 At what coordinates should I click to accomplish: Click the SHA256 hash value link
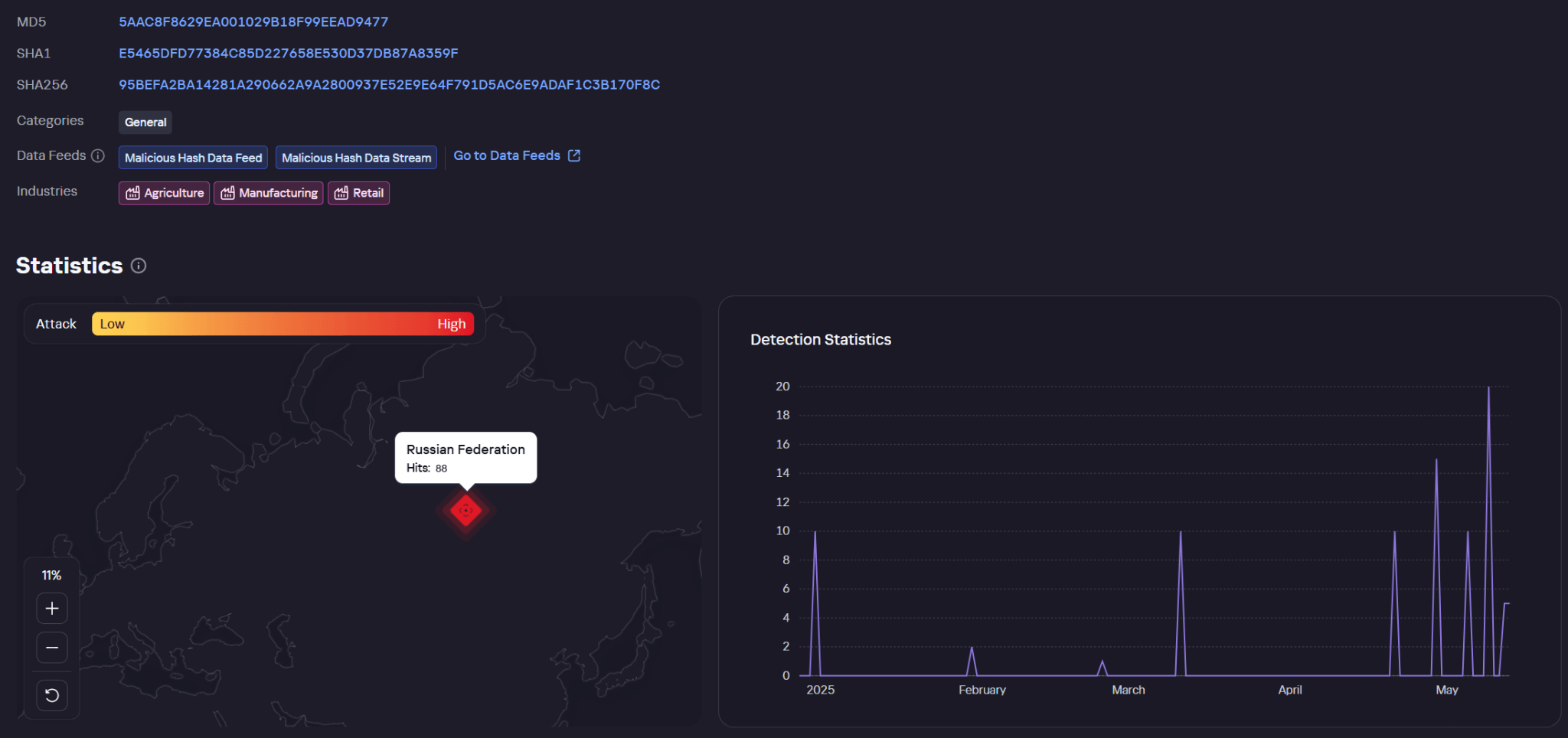point(389,85)
